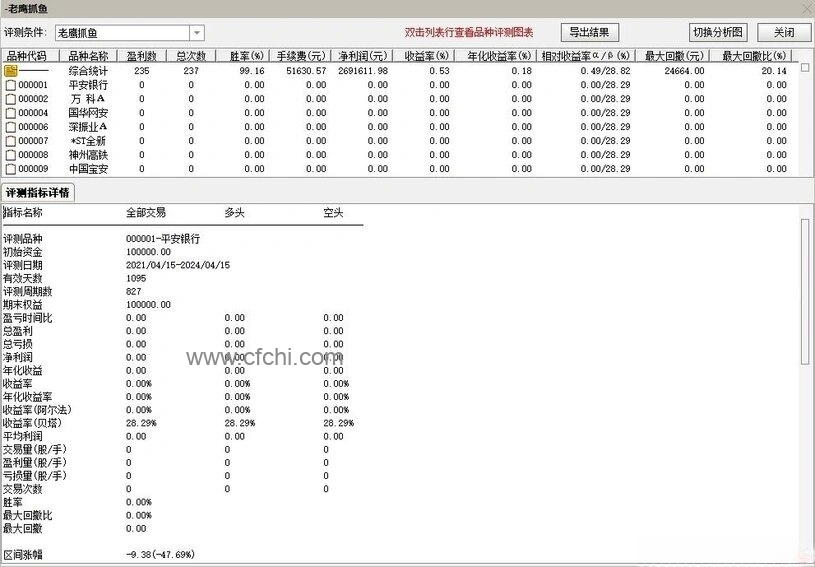Click the upper list scrollbar button
The image size is (815, 567).
805,68
